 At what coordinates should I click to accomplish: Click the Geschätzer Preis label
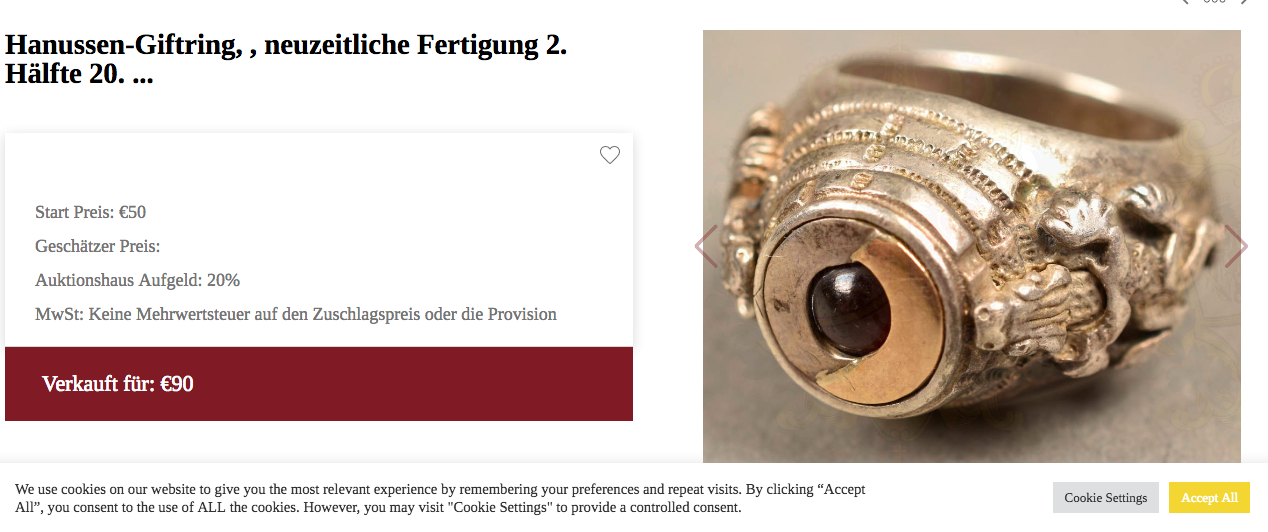click(x=98, y=246)
